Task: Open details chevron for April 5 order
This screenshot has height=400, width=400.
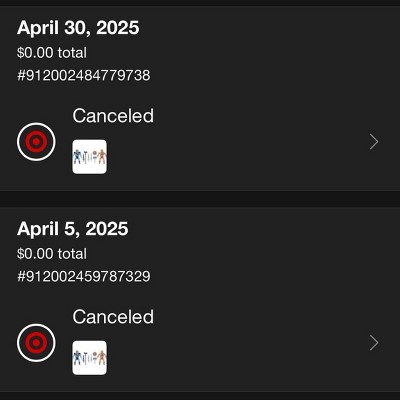Action: (374, 343)
